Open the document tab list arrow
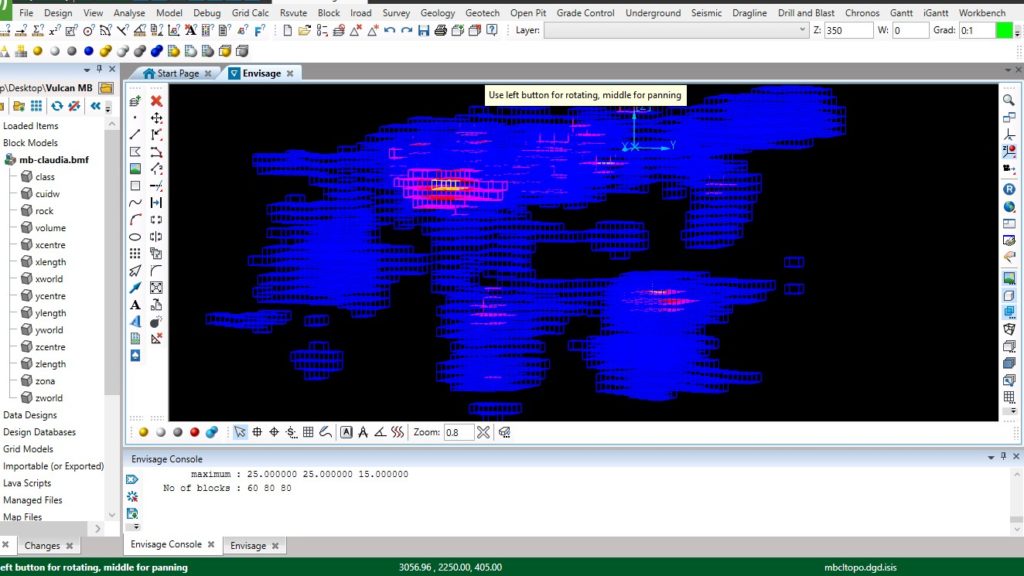This screenshot has width=1024, height=576. [x=1008, y=70]
